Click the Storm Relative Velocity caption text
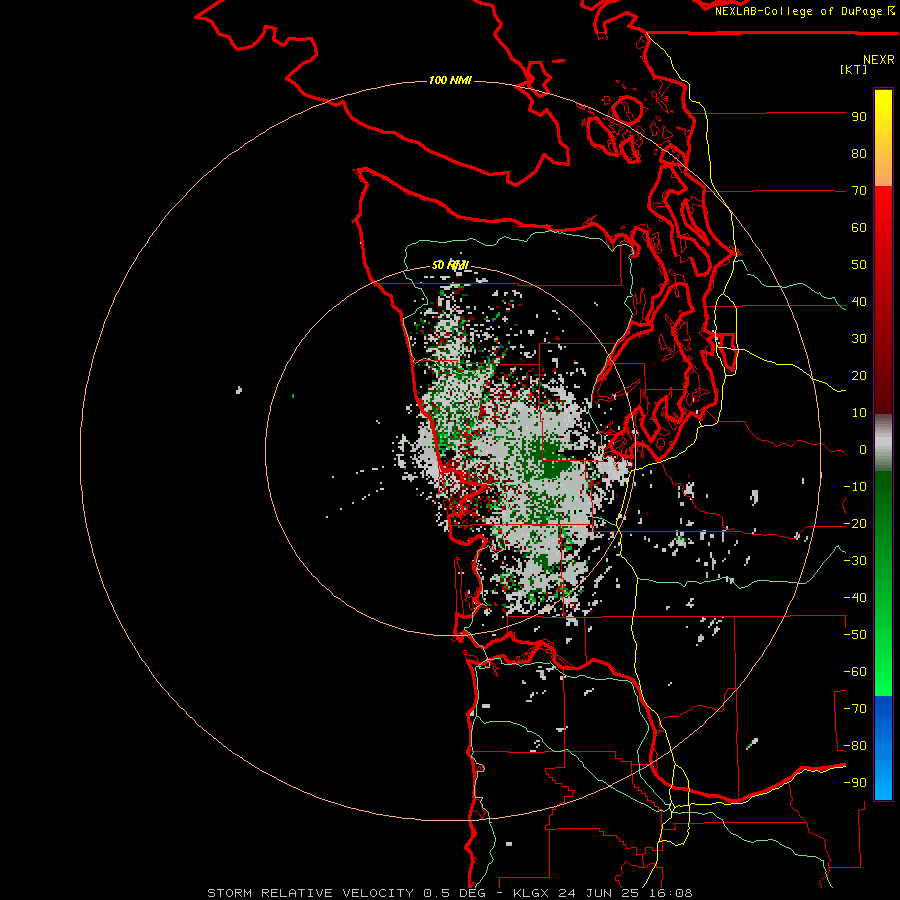Image resolution: width=900 pixels, height=900 pixels. tap(449, 893)
